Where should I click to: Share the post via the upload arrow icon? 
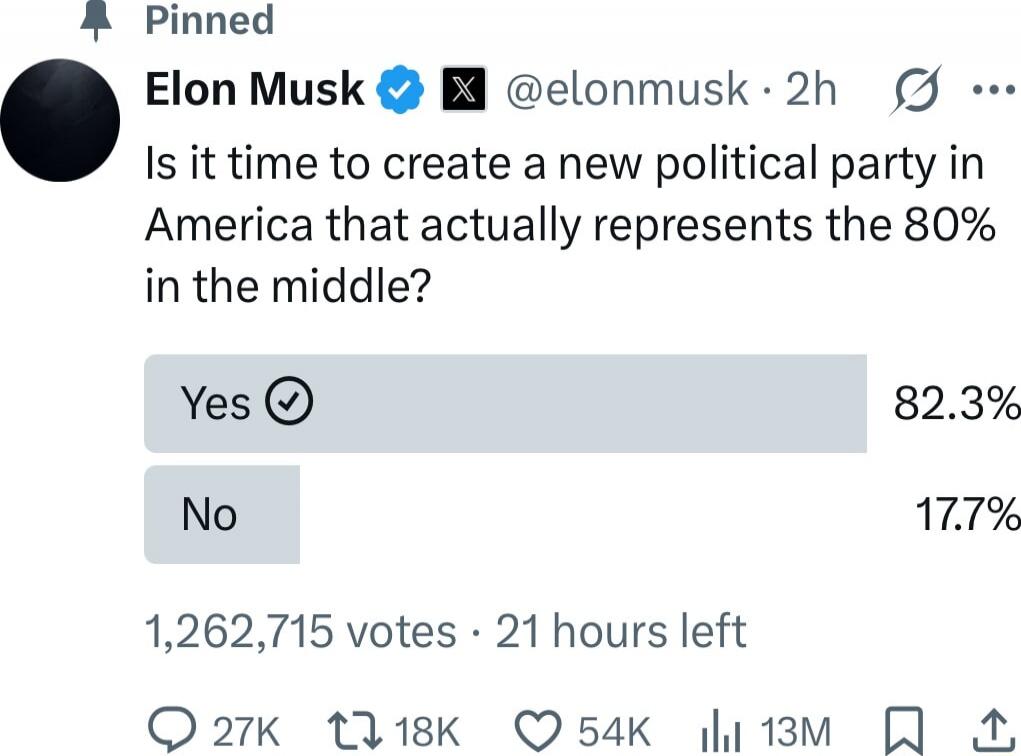tap(993, 729)
